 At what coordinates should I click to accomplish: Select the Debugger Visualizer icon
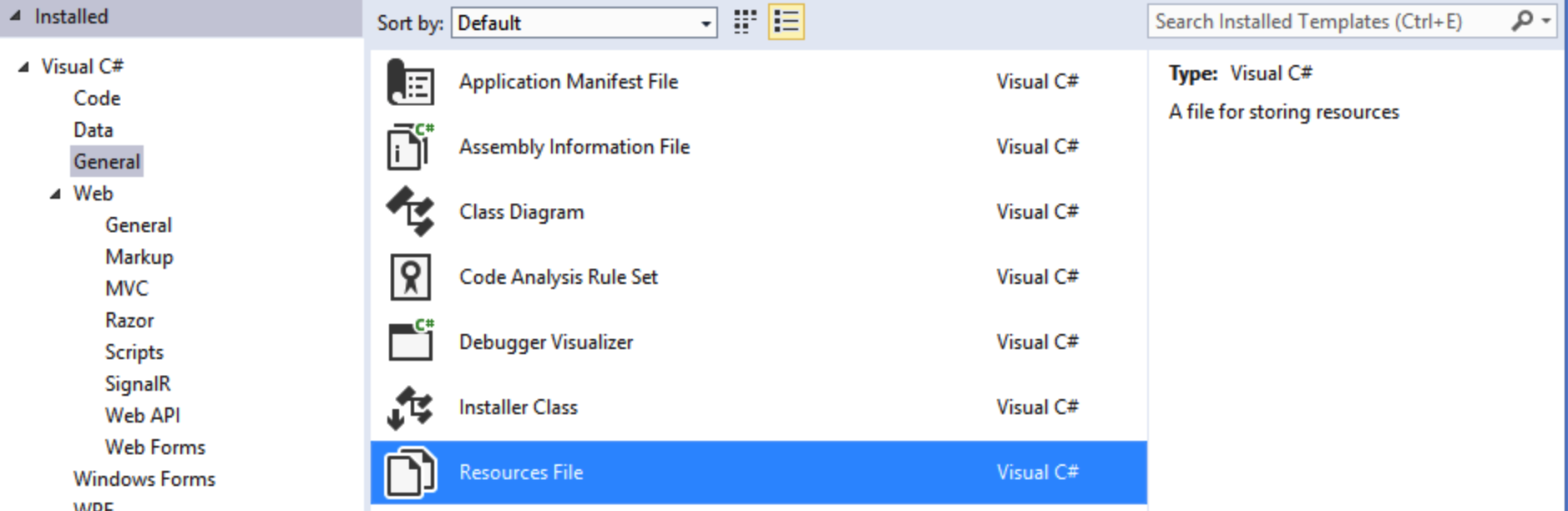tap(410, 342)
